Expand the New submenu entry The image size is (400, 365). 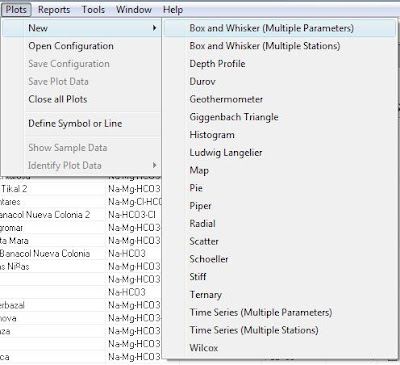coord(81,28)
